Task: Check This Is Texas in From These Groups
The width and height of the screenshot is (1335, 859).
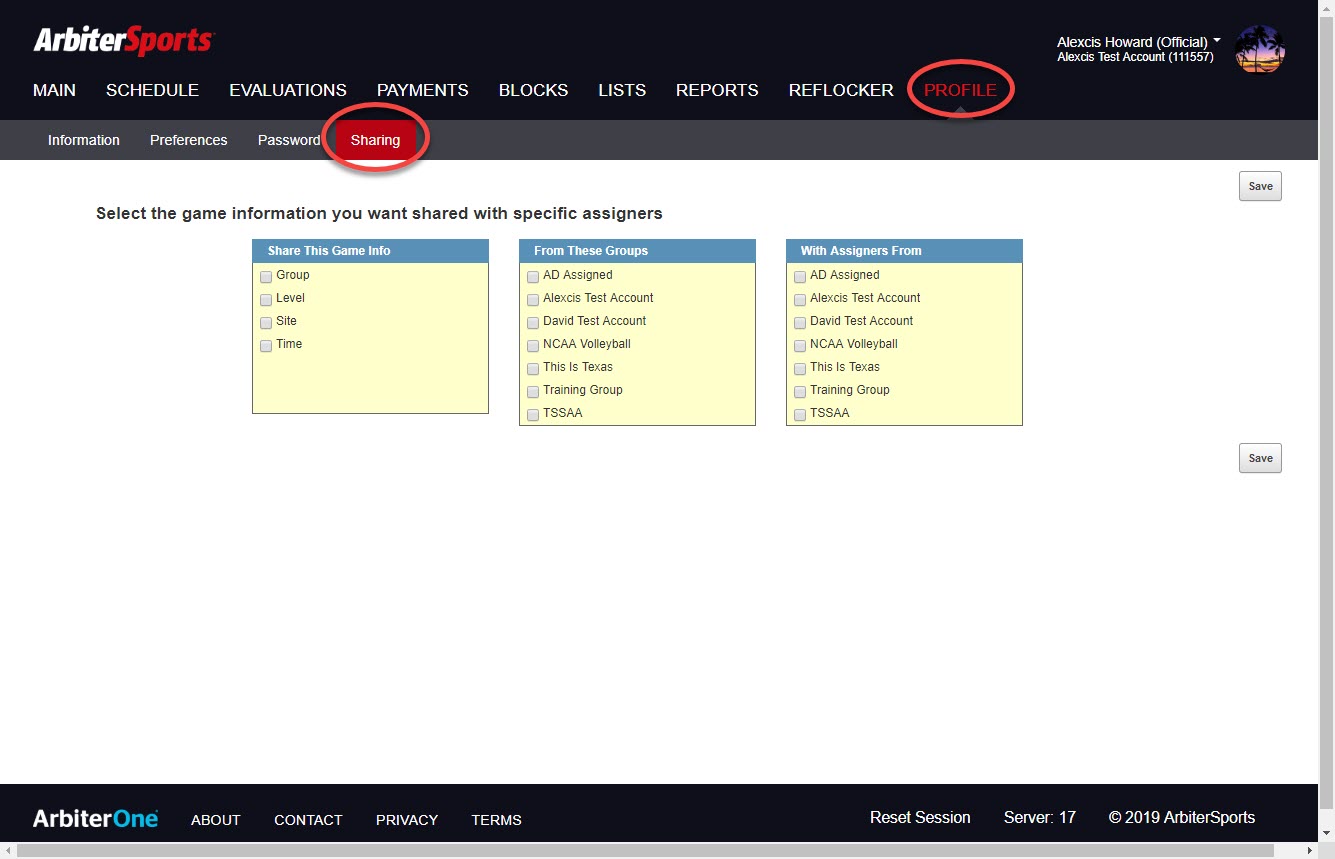Action: click(533, 369)
